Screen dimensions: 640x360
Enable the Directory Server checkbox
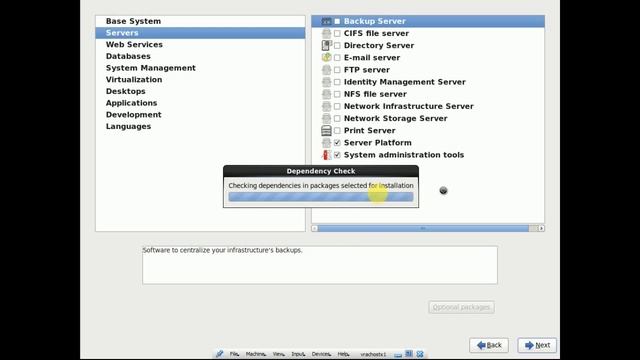[337, 46]
